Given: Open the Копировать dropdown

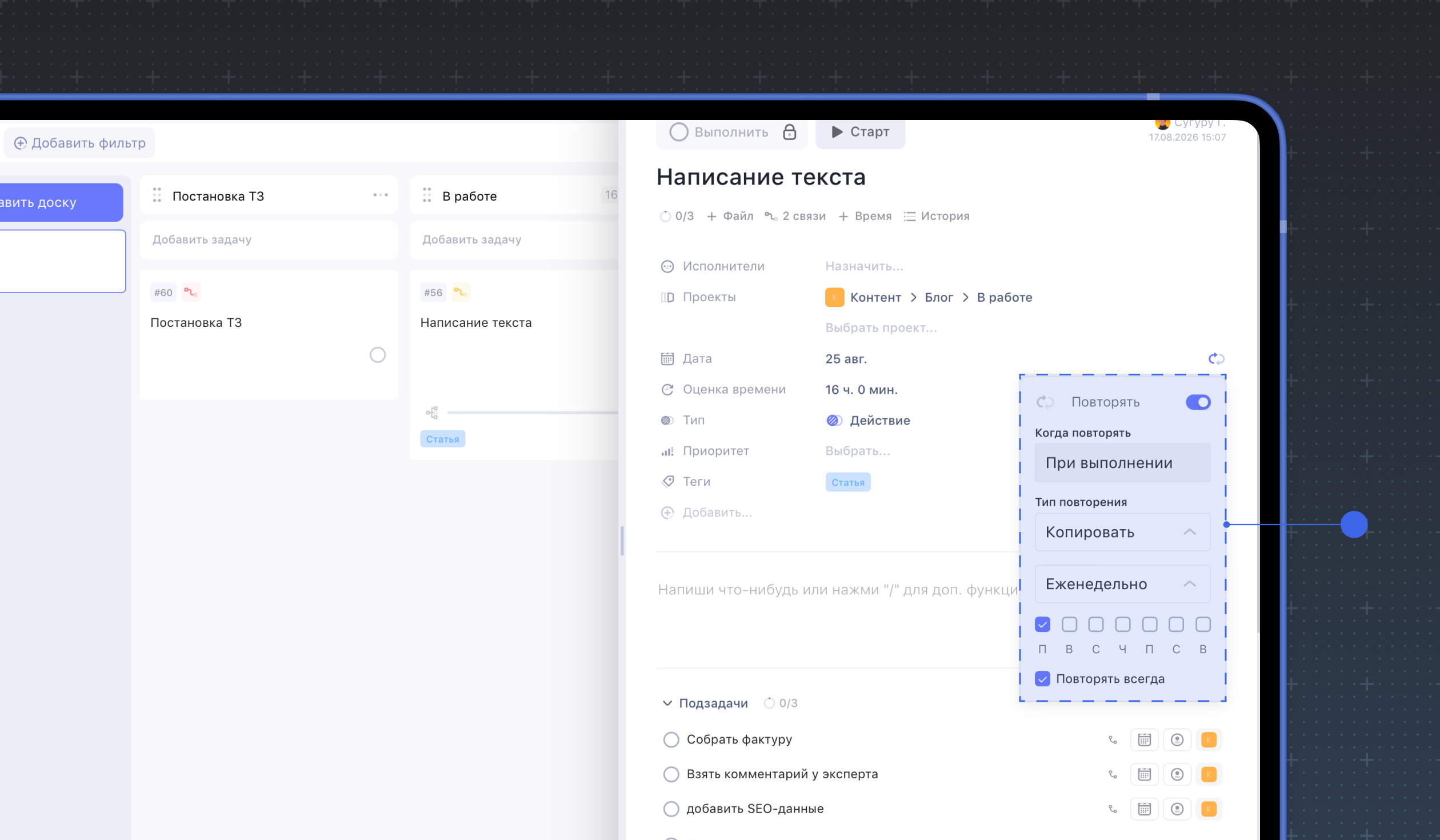Looking at the screenshot, I should (x=1122, y=532).
